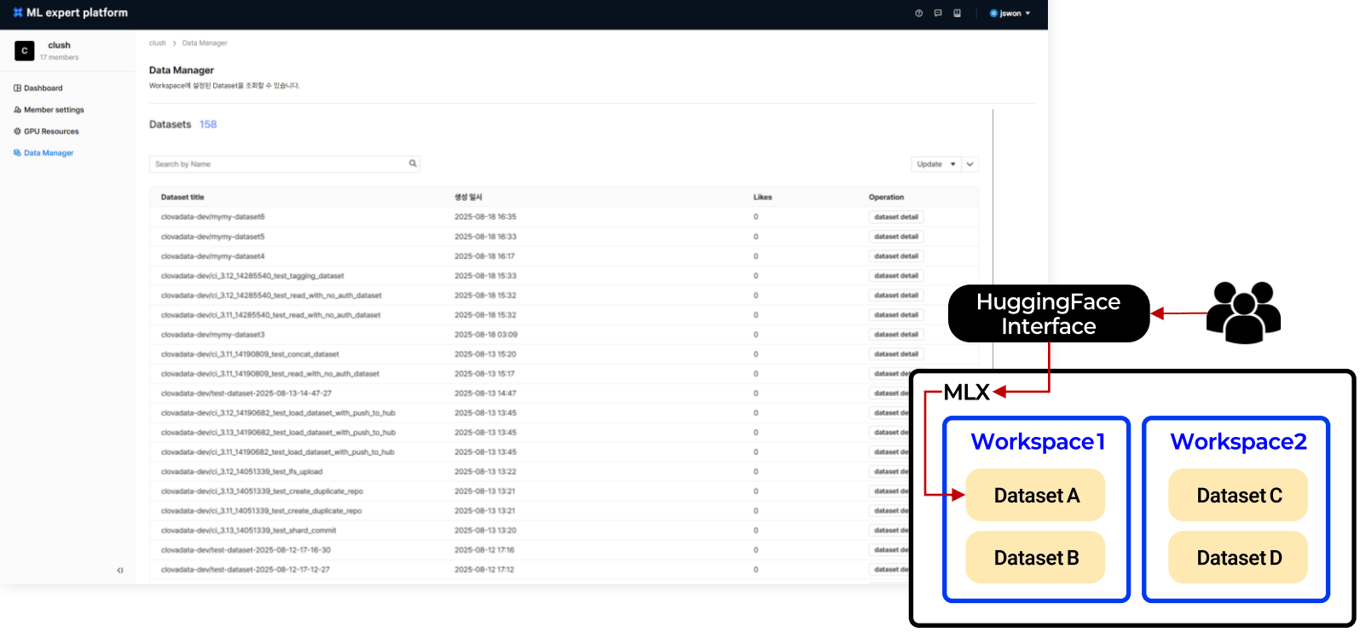
Task: Open dataset detail for mymy-dataset3
Action: 896,334
